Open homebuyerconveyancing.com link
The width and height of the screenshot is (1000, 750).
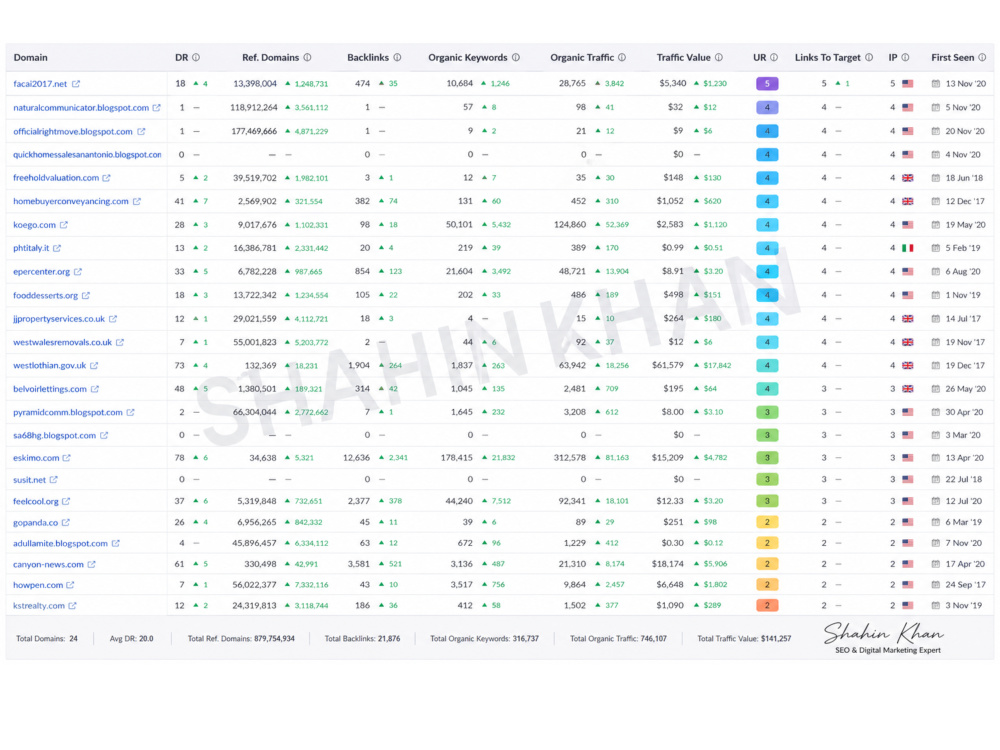click(71, 202)
